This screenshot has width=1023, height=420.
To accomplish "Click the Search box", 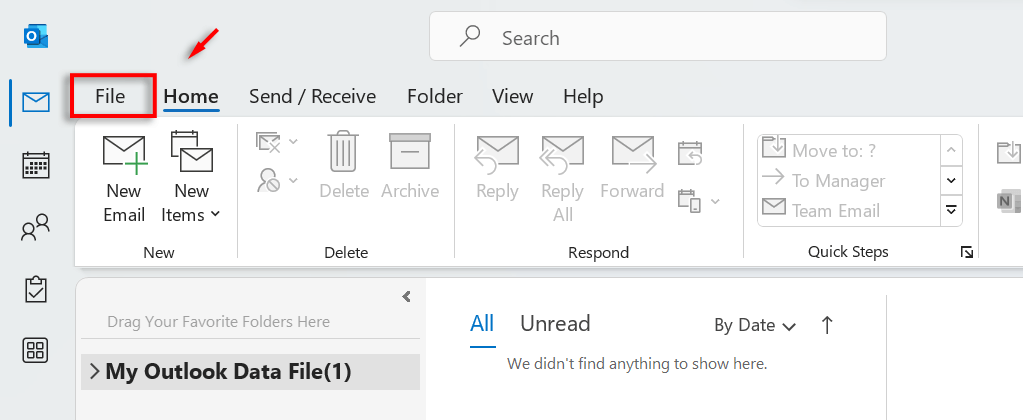I will [x=658, y=38].
